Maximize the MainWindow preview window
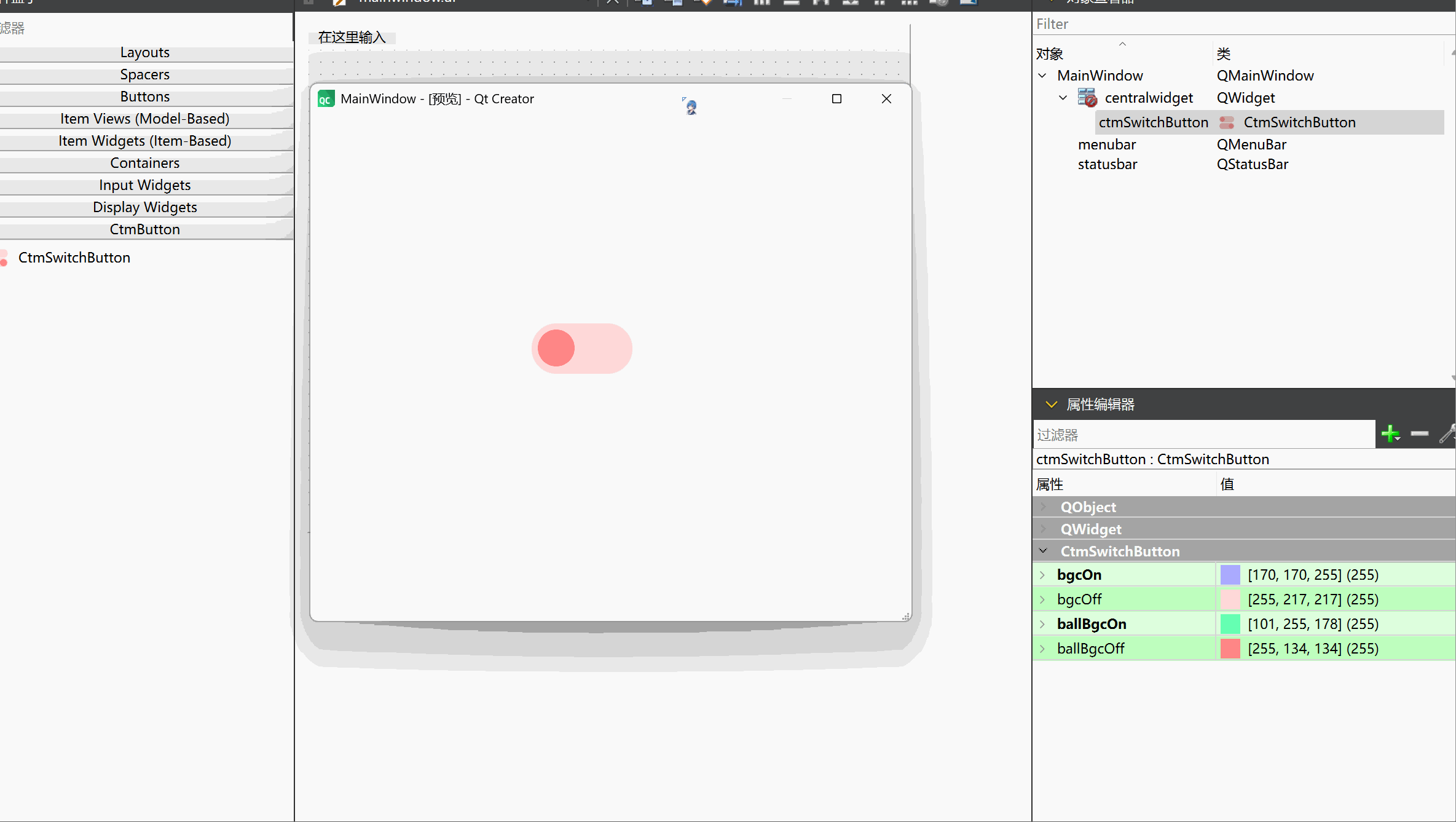This screenshot has width=1456, height=822. [x=836, y=99]
